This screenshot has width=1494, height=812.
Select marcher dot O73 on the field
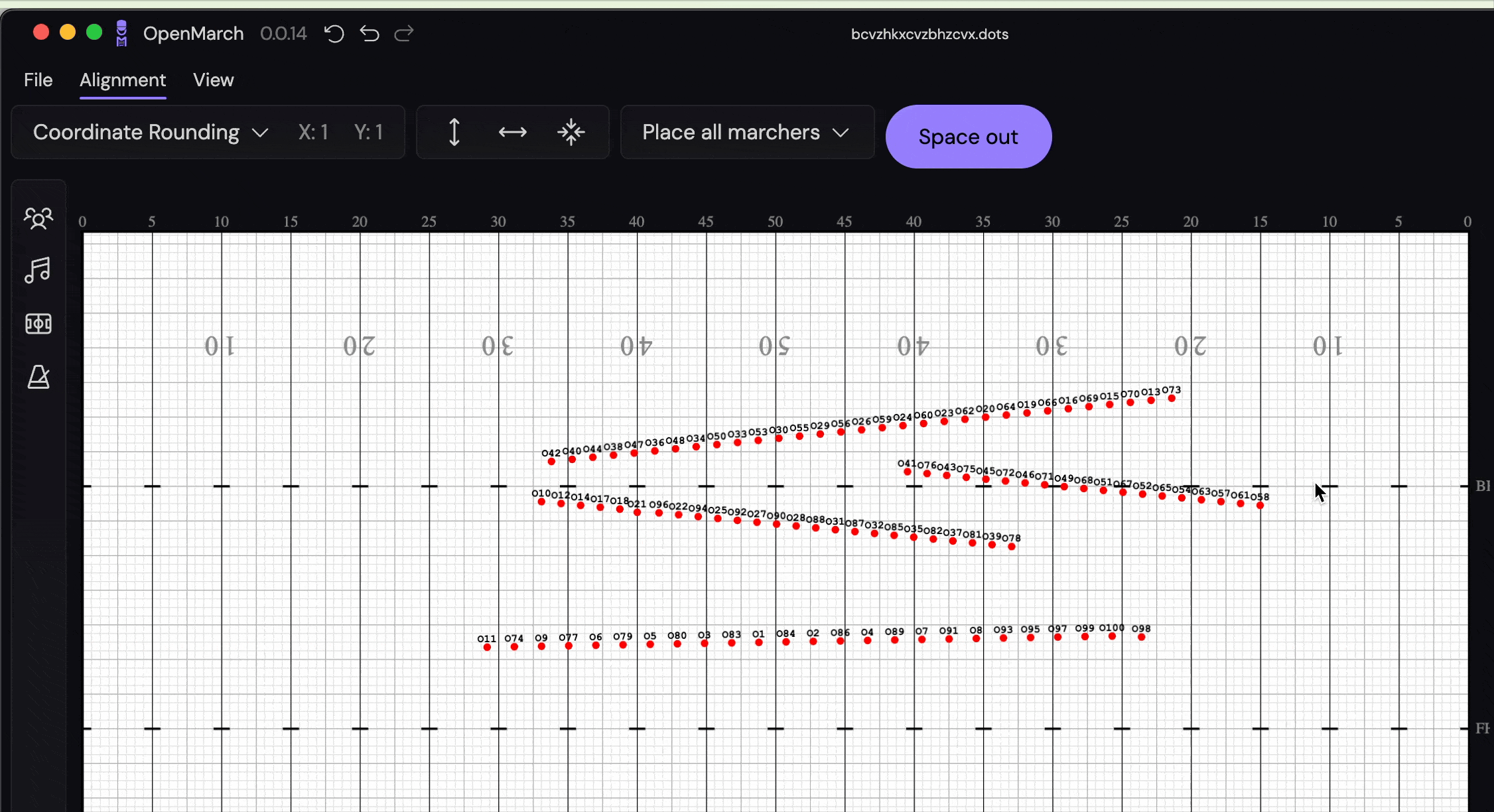tap(1171, 399)
